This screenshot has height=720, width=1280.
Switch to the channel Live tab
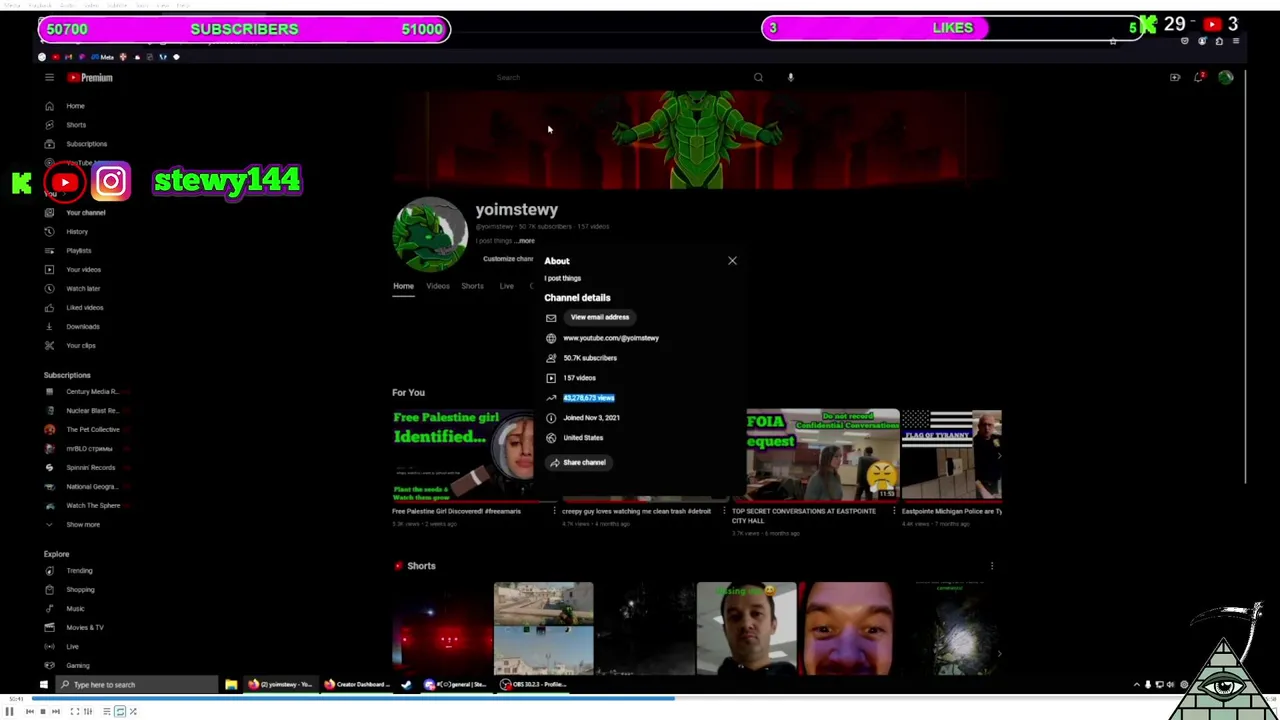507,286
